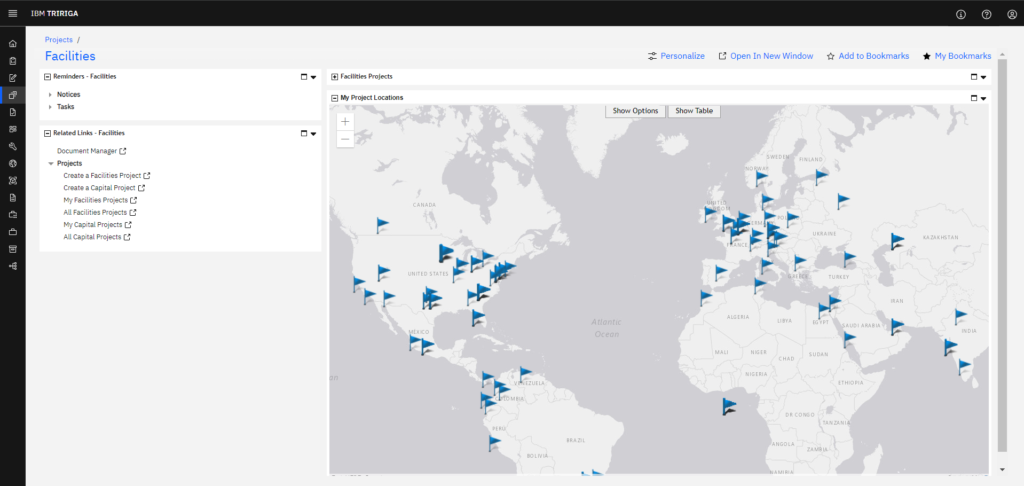Click the Show Options button on the map

tap(635, 110)
